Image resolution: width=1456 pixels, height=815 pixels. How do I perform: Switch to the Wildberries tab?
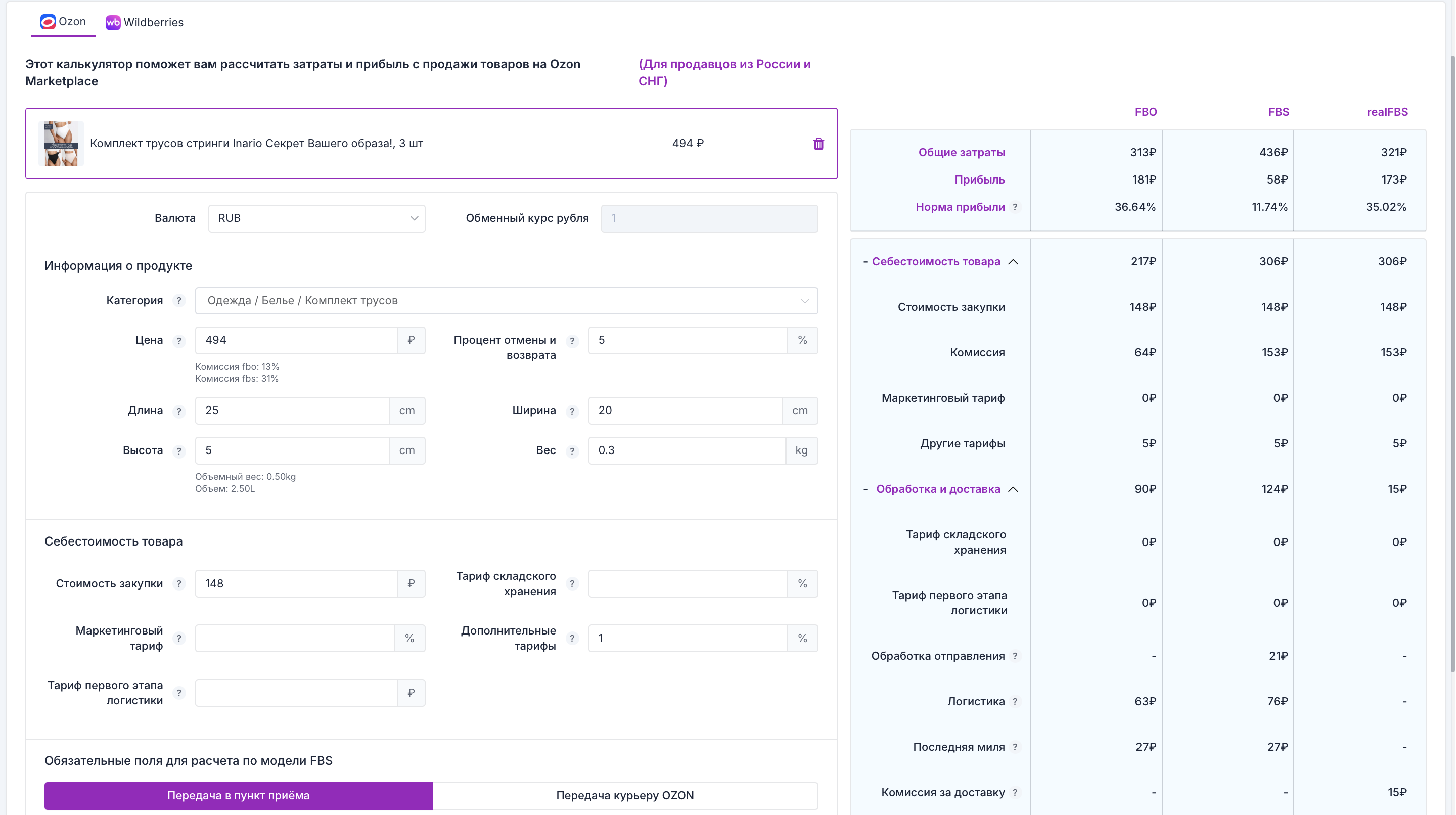pyautogui.click(x=145, y=23)
